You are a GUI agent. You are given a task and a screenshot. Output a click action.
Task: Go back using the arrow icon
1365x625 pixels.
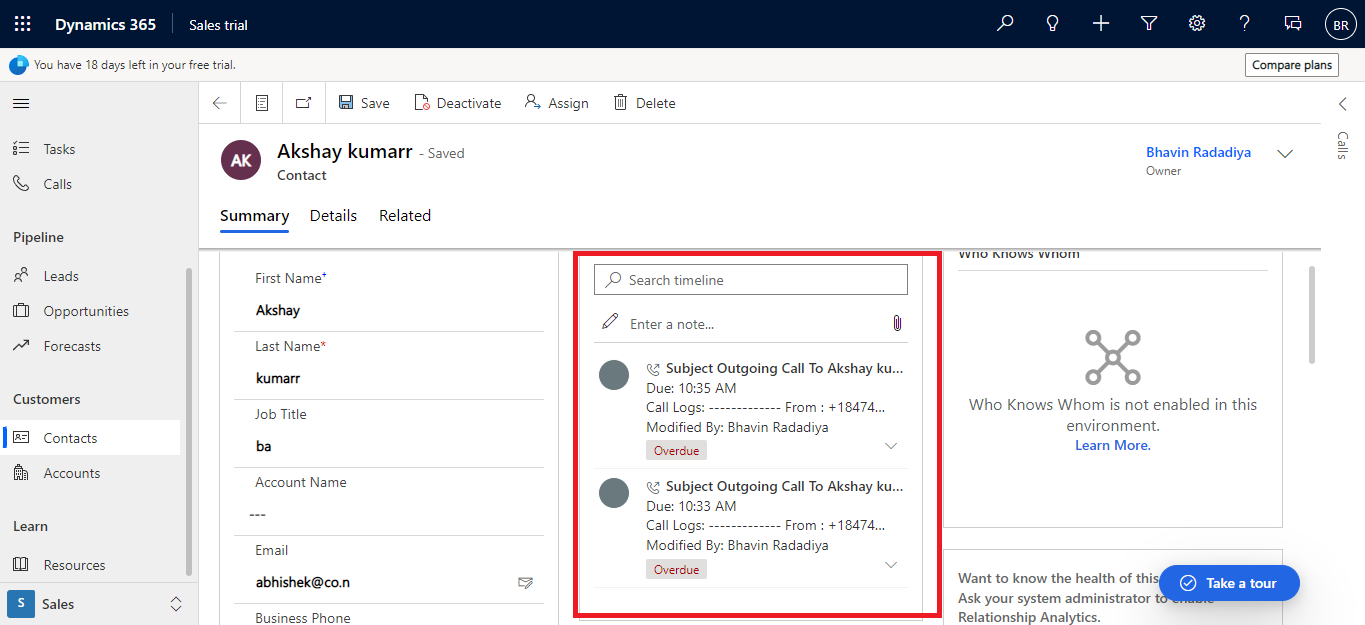click(220, 103)
